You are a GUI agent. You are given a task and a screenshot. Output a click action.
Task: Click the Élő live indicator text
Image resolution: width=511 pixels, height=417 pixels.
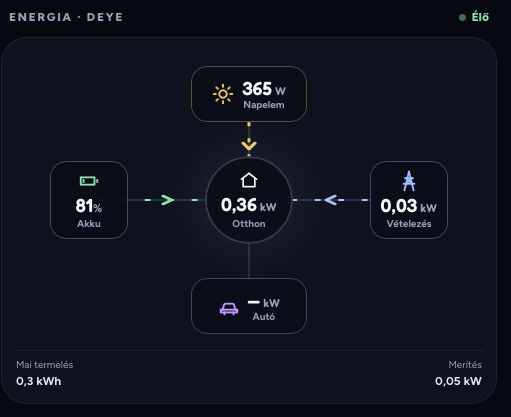coord(480,17)
